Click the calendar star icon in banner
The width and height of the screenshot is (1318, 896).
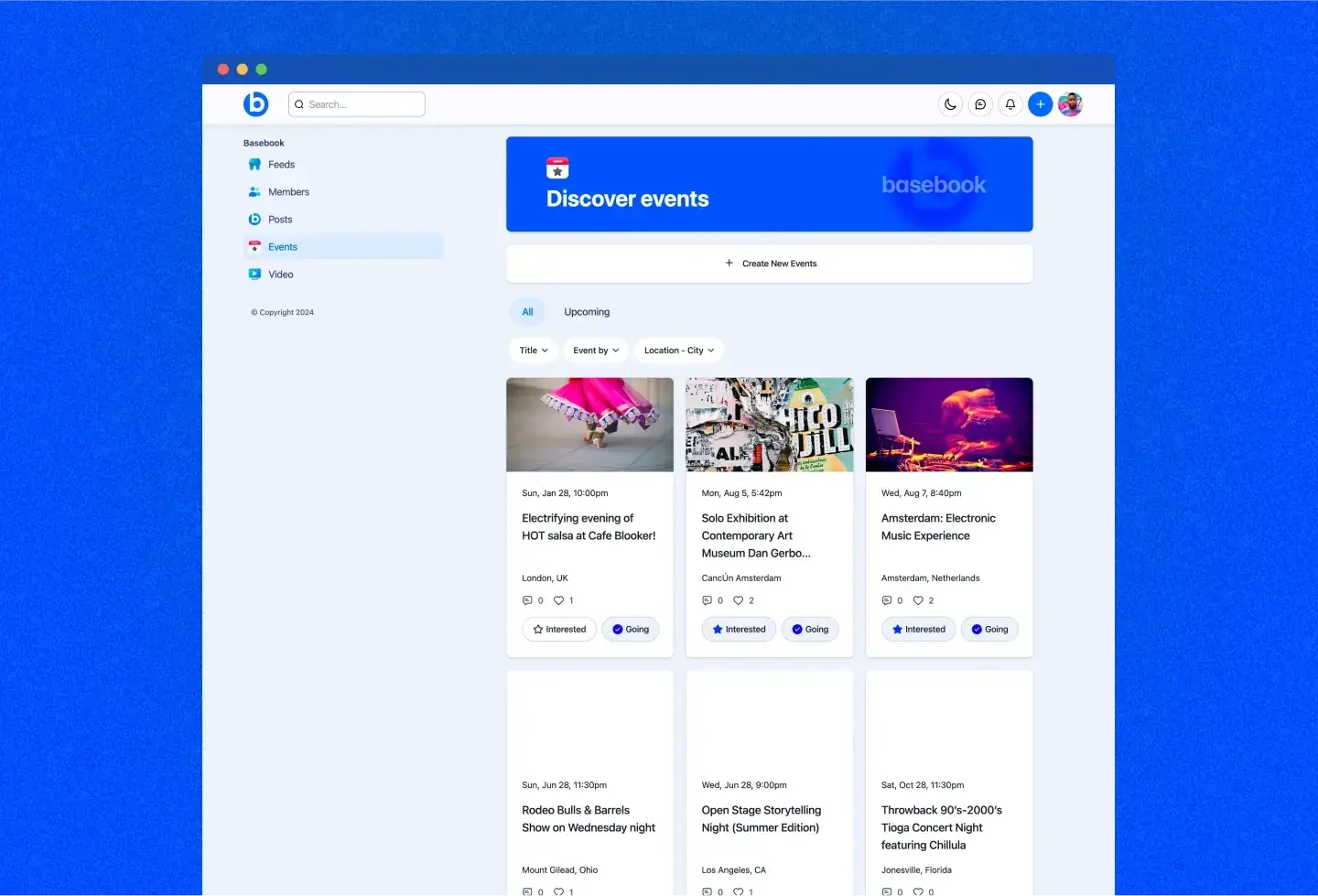[557, 168]
